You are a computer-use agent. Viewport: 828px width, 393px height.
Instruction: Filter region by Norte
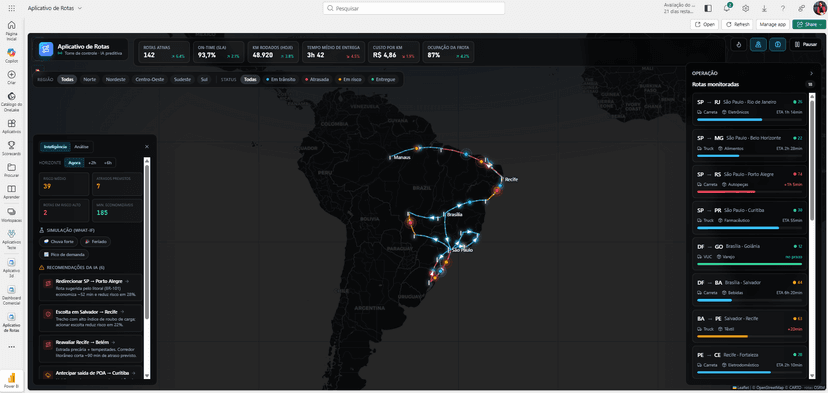point(90,79)
